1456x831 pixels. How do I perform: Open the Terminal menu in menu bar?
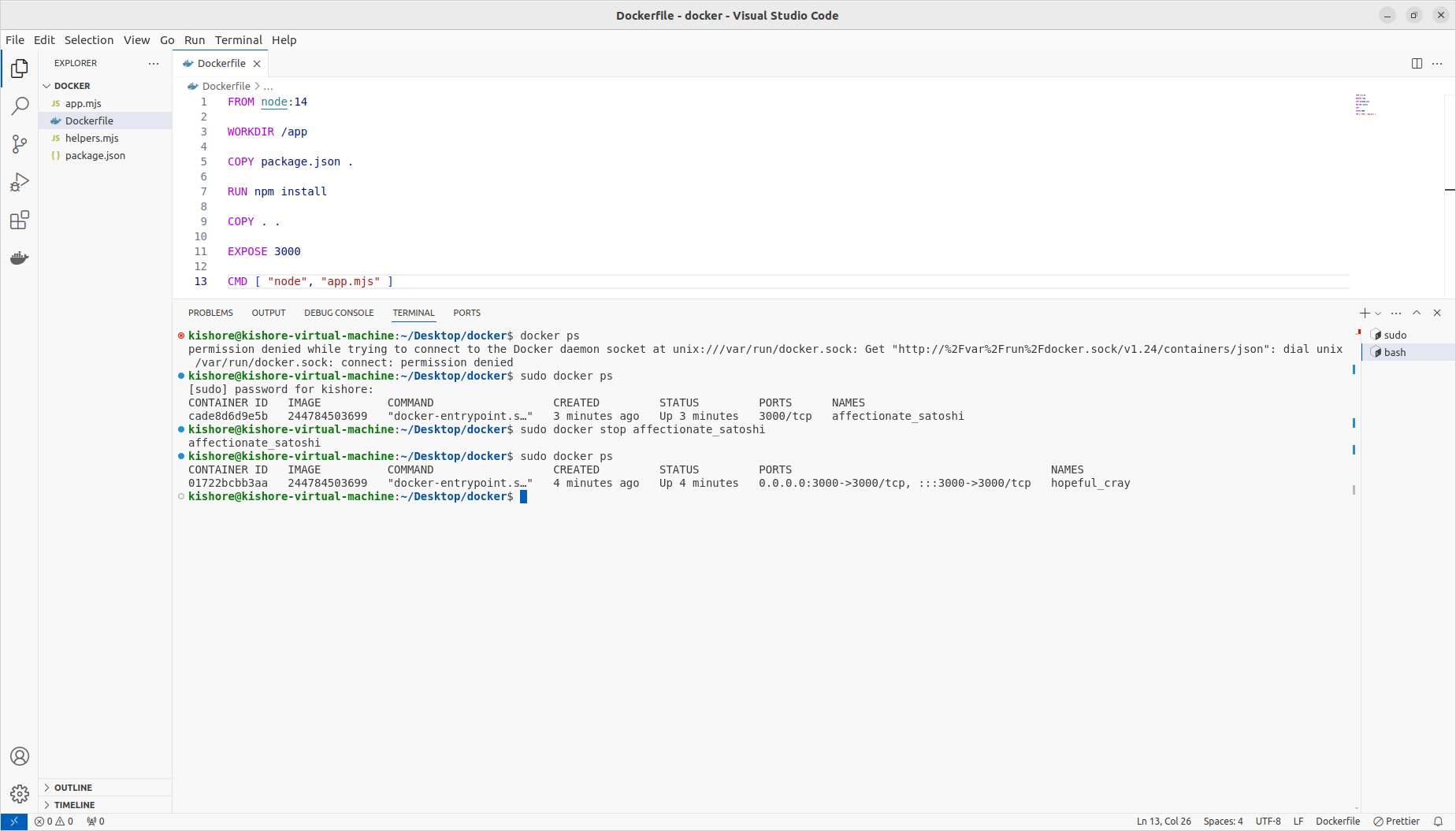pyautogui.click(x=238, y=40)
